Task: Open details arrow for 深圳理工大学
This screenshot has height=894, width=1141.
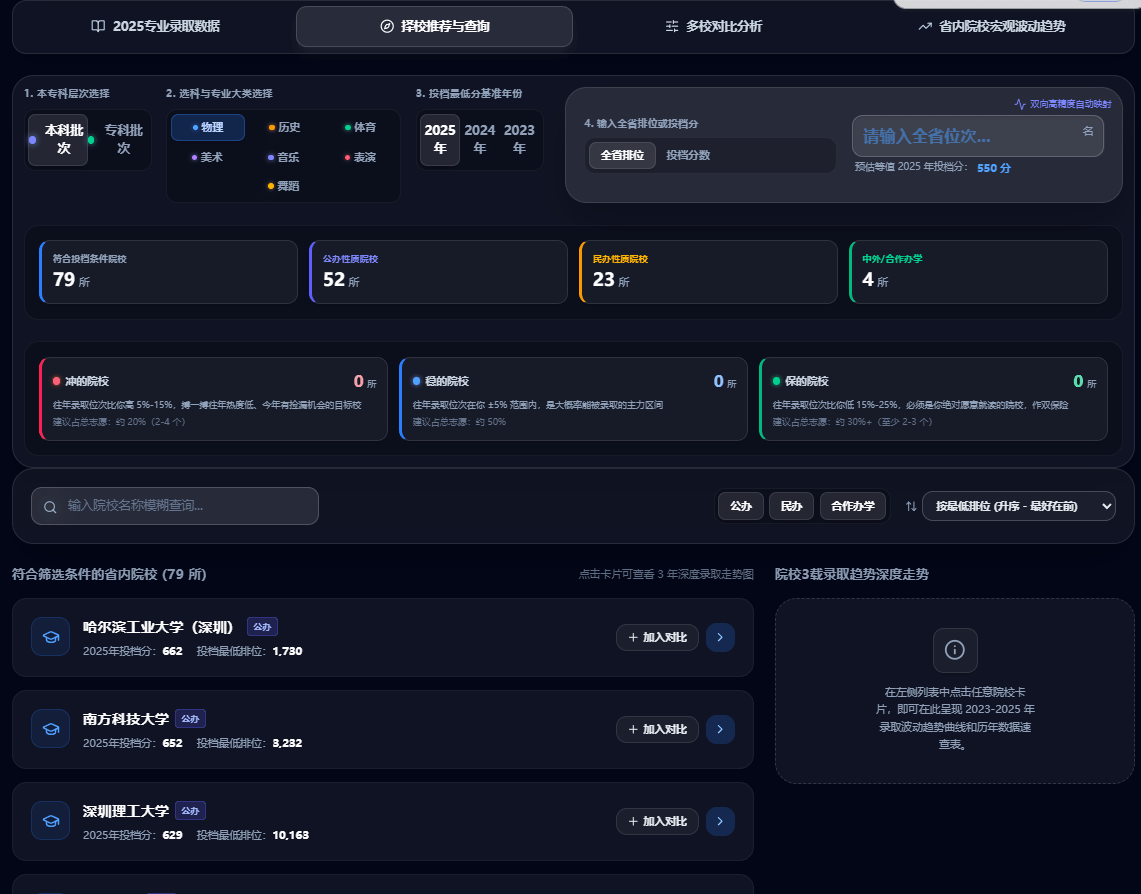Action: (720, 821)
